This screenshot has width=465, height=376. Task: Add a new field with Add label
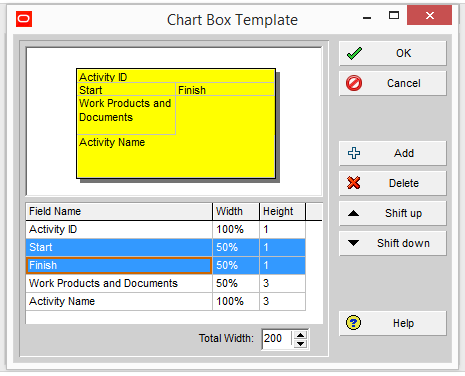404,153
